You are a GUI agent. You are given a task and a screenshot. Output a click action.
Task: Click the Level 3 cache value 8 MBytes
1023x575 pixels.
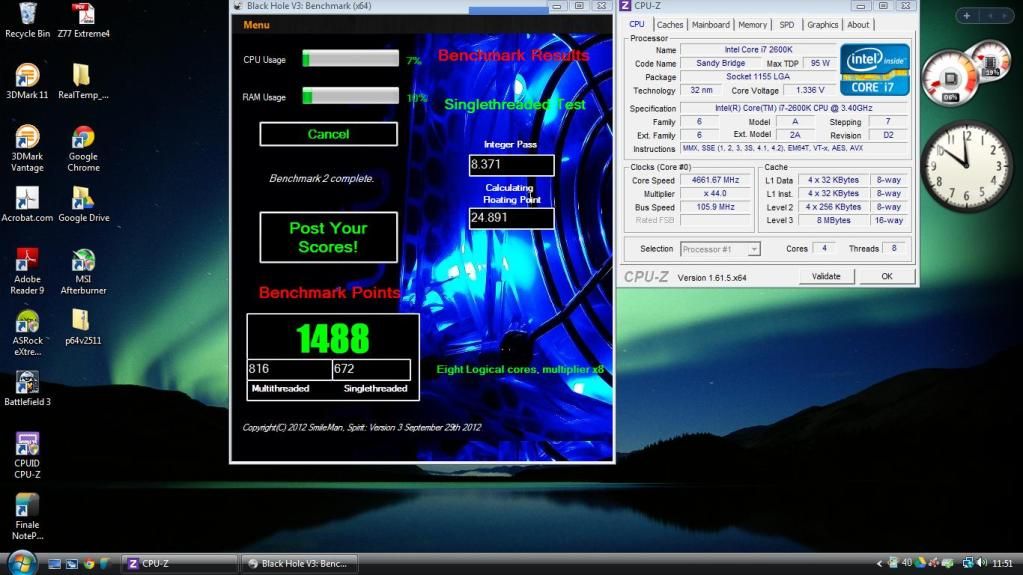coord(833,221)
